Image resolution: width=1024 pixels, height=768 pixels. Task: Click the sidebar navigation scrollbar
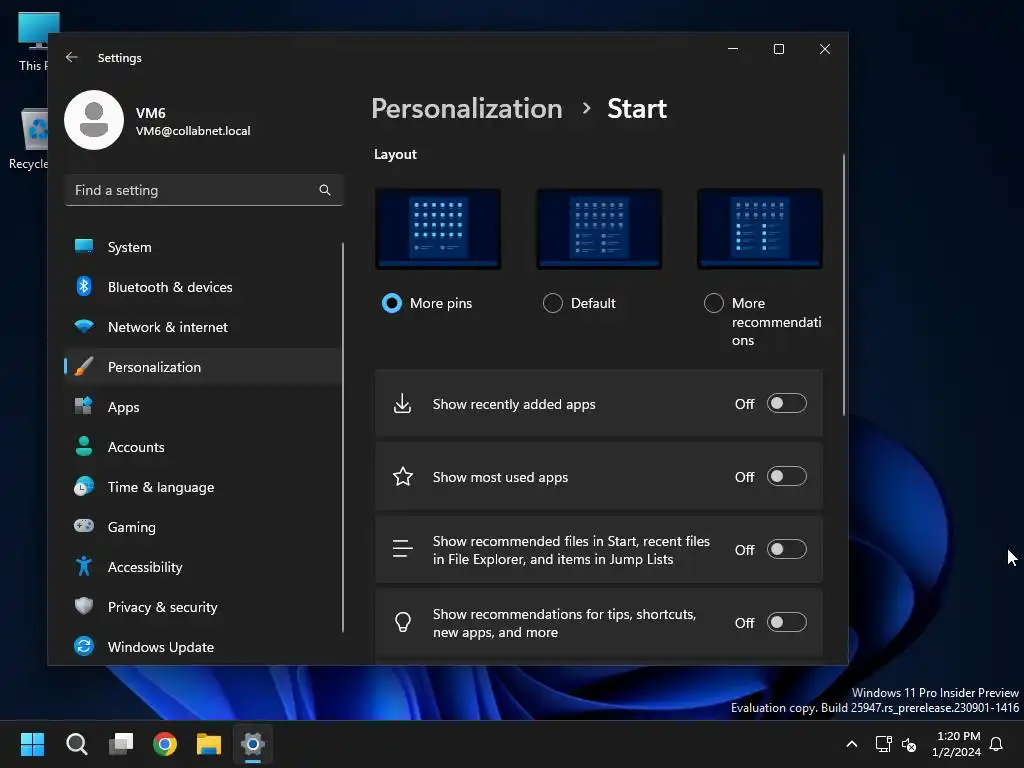pos(342,437)
